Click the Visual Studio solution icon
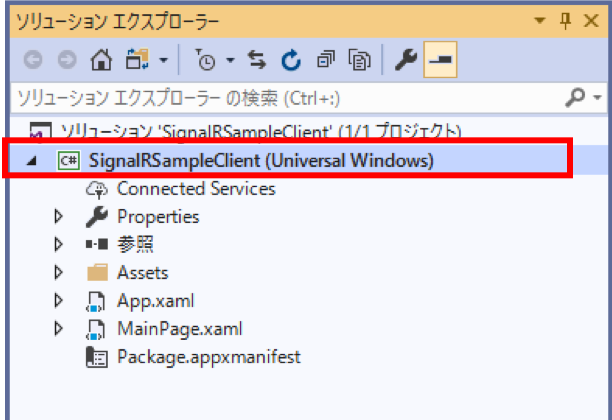Viewport: 612px width, 420px height. 41,130
